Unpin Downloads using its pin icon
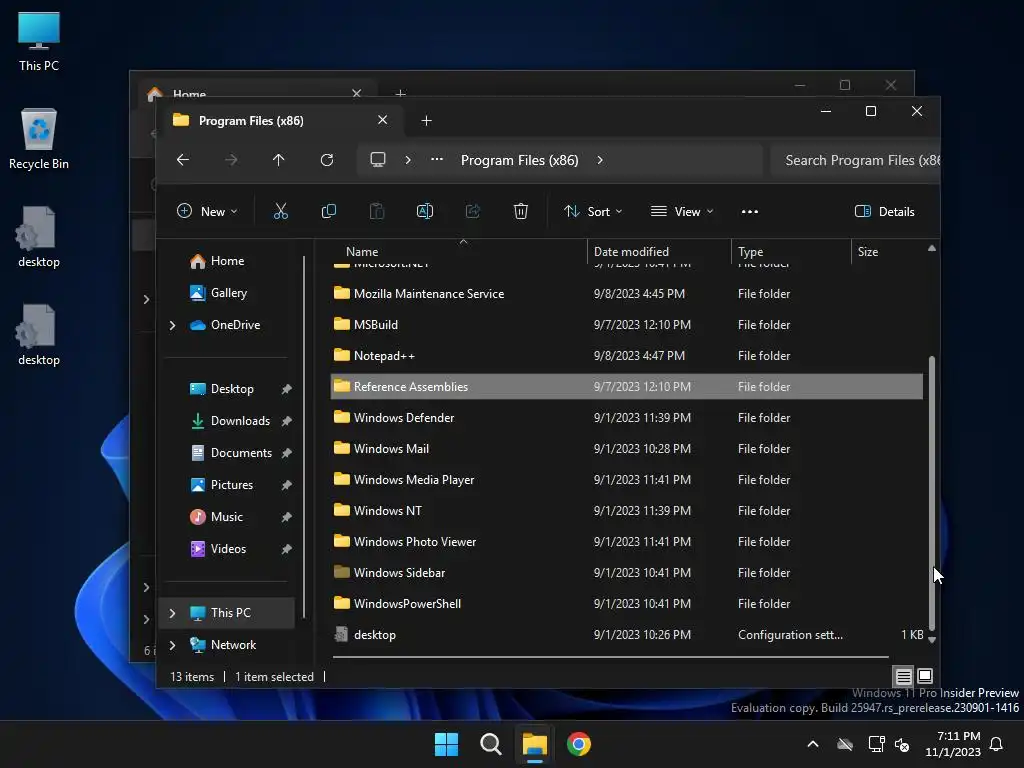 point(286,421)
